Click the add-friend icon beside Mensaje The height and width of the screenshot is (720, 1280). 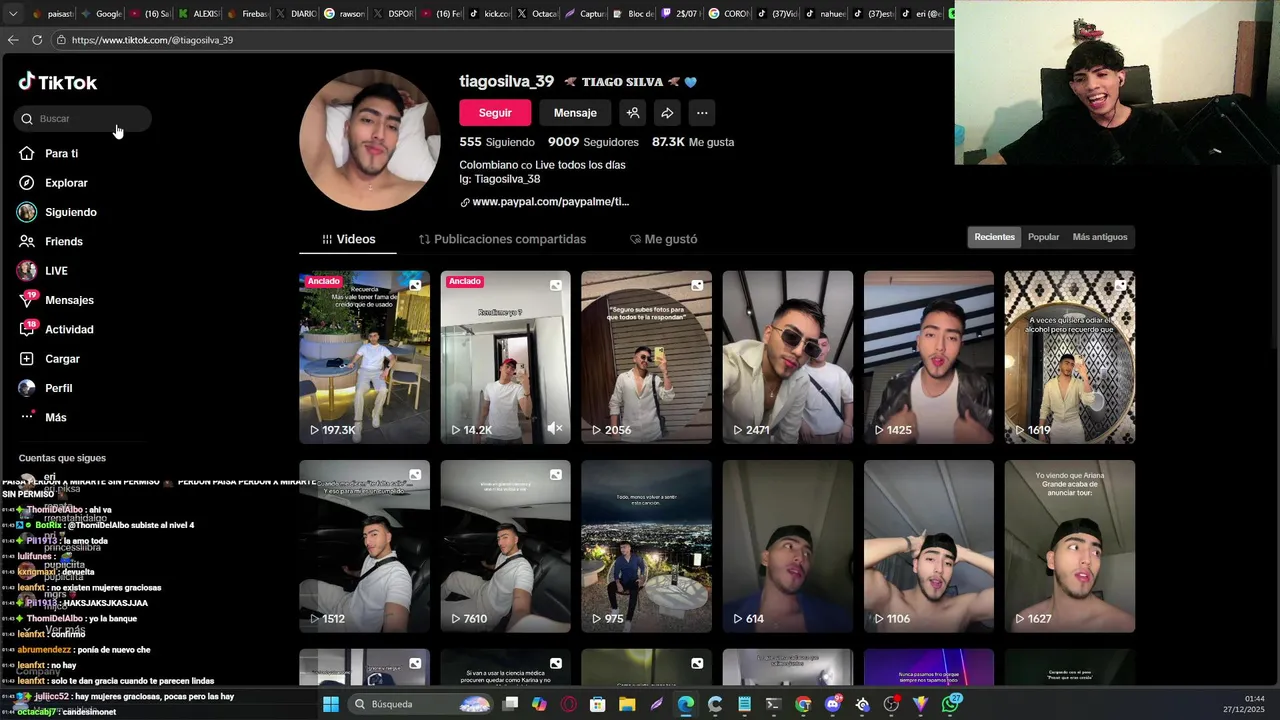pos(633,113)
